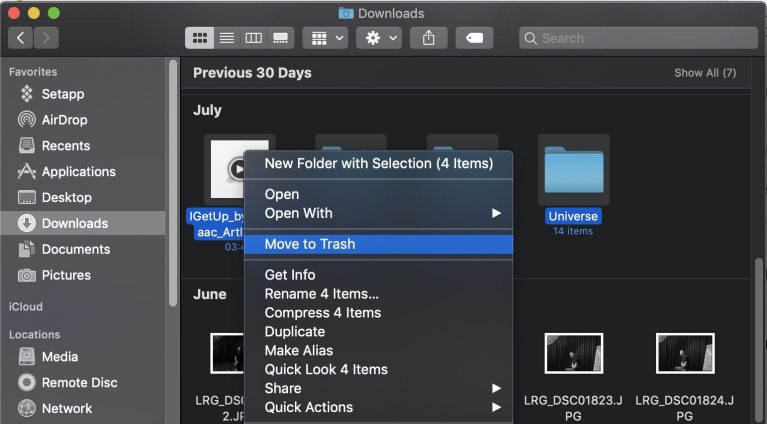Go forward with the forward arrow
This screenshot has width=767, height=424.
tap(46, 38)
